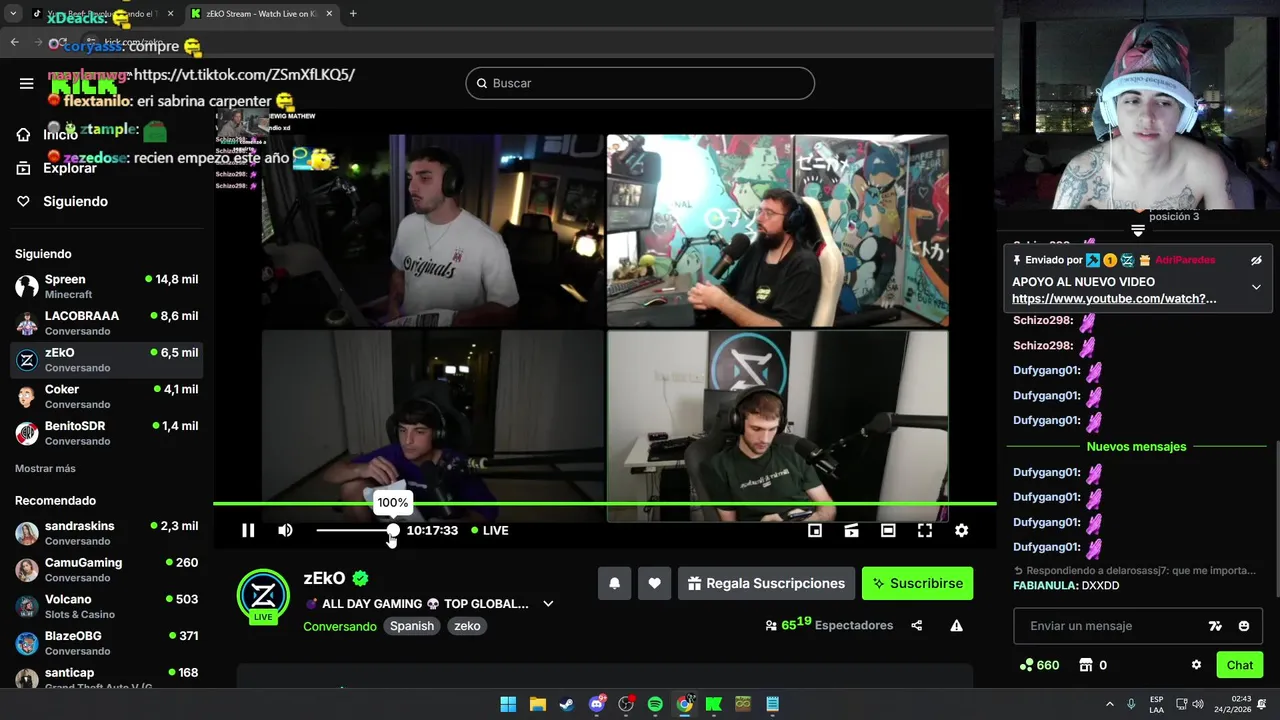Click the green Suscribirse button
Viewport: 1280px width, 720px height.
(917, 583)
